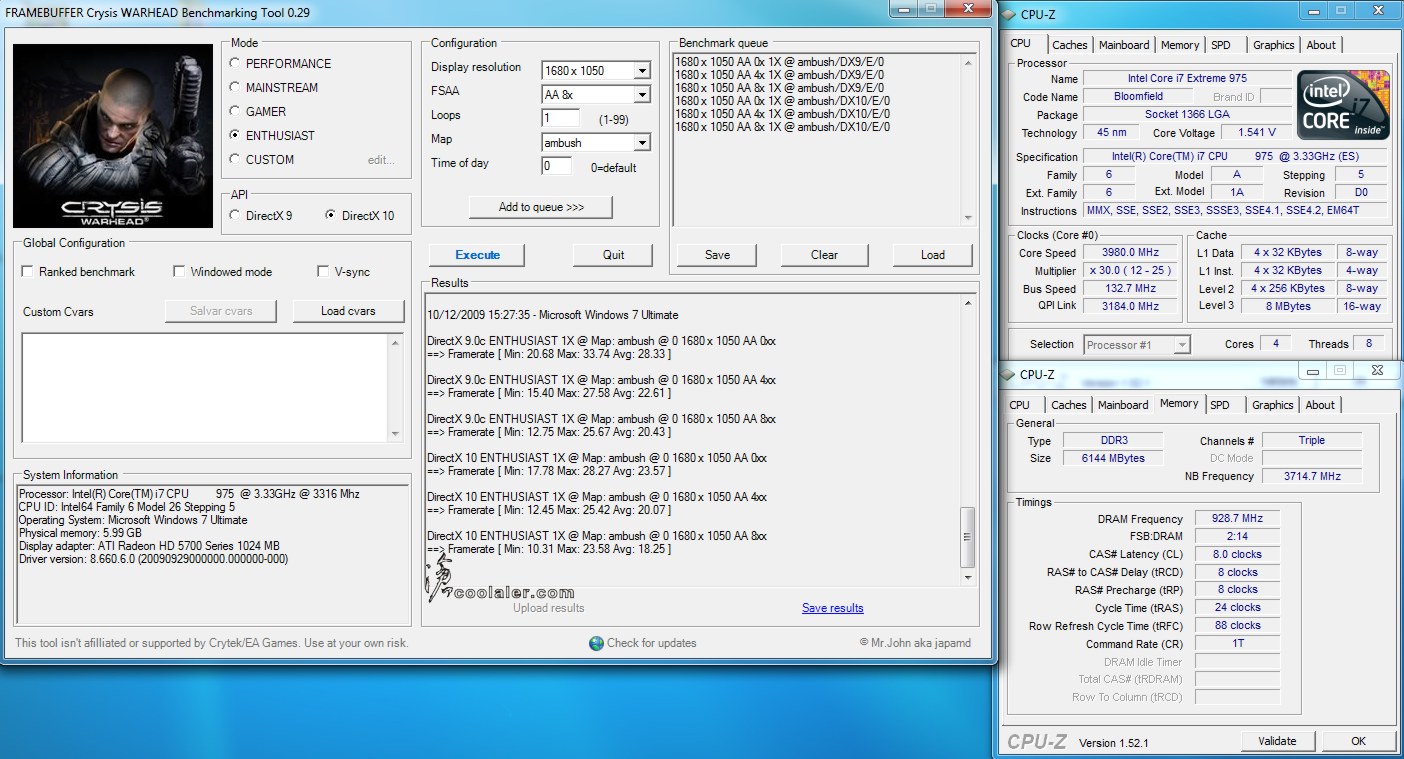Click the Quit button
The image size is (1404, 759).
tap(613, 255)
